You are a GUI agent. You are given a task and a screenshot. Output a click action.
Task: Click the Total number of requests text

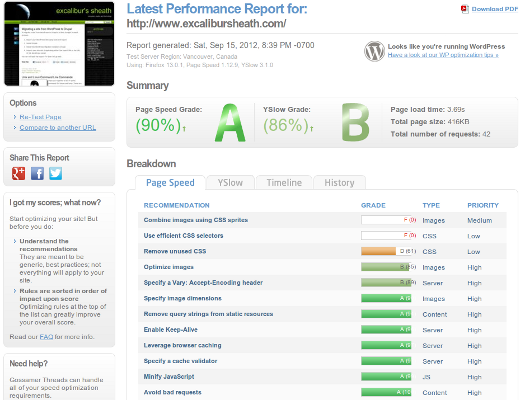point(440,134)
